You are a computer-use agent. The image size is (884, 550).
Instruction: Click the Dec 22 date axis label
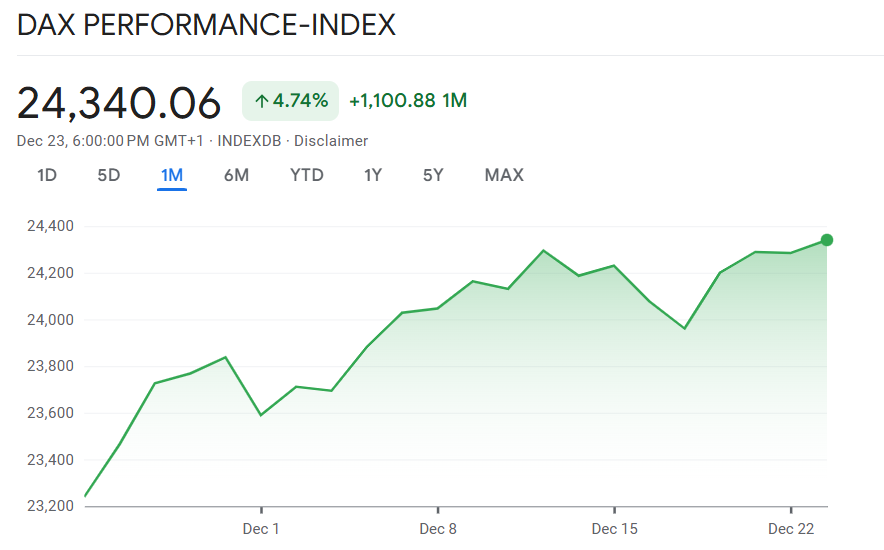(791, 528)
